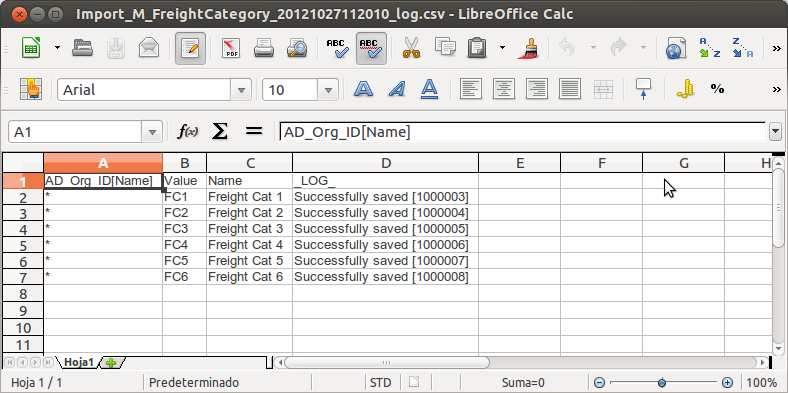The width and height of the screenshot is (788, 393).
Task: Click the New spreadsheet icon
Action: tap(32, 48)
